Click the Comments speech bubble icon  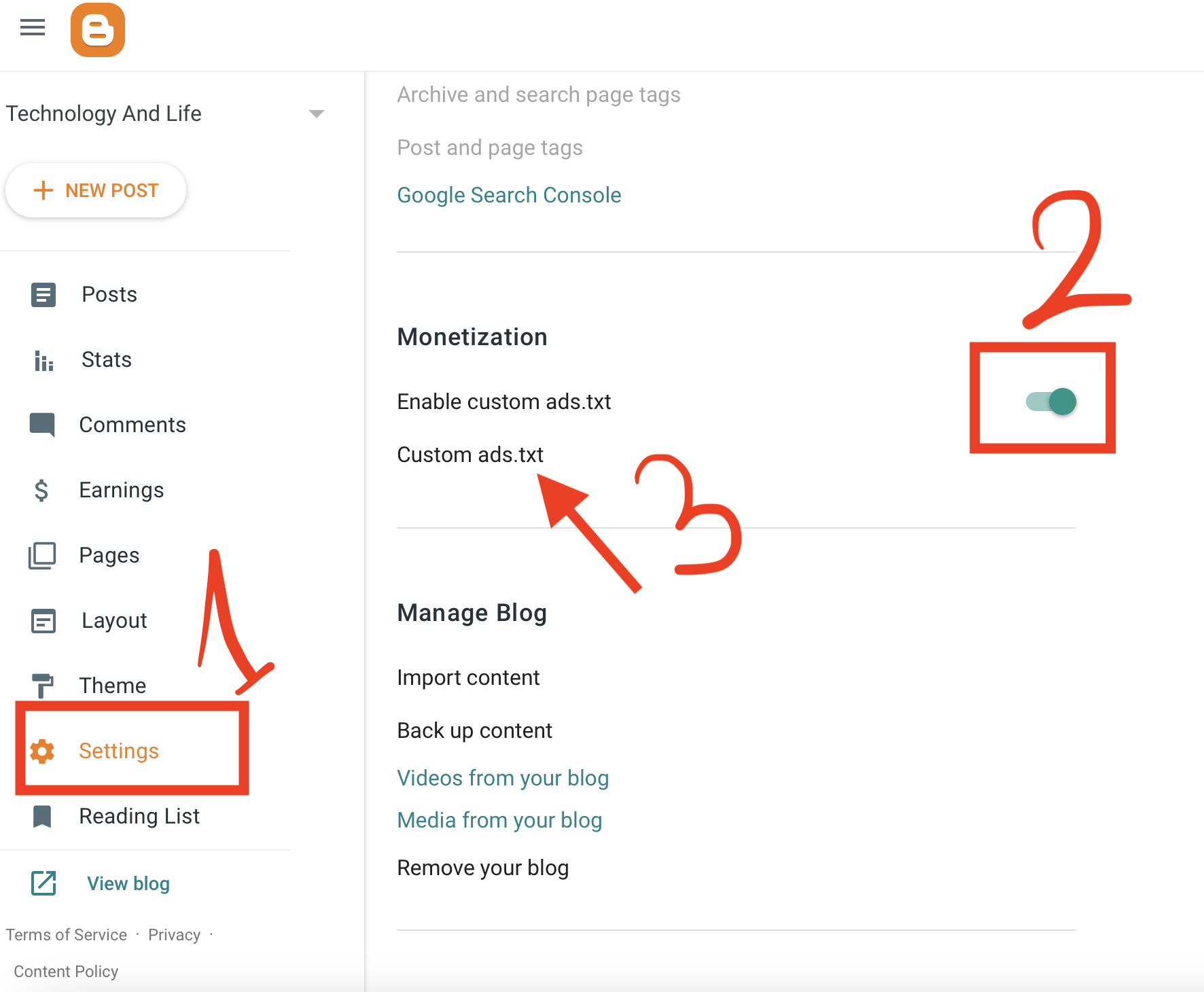[42, 425]
